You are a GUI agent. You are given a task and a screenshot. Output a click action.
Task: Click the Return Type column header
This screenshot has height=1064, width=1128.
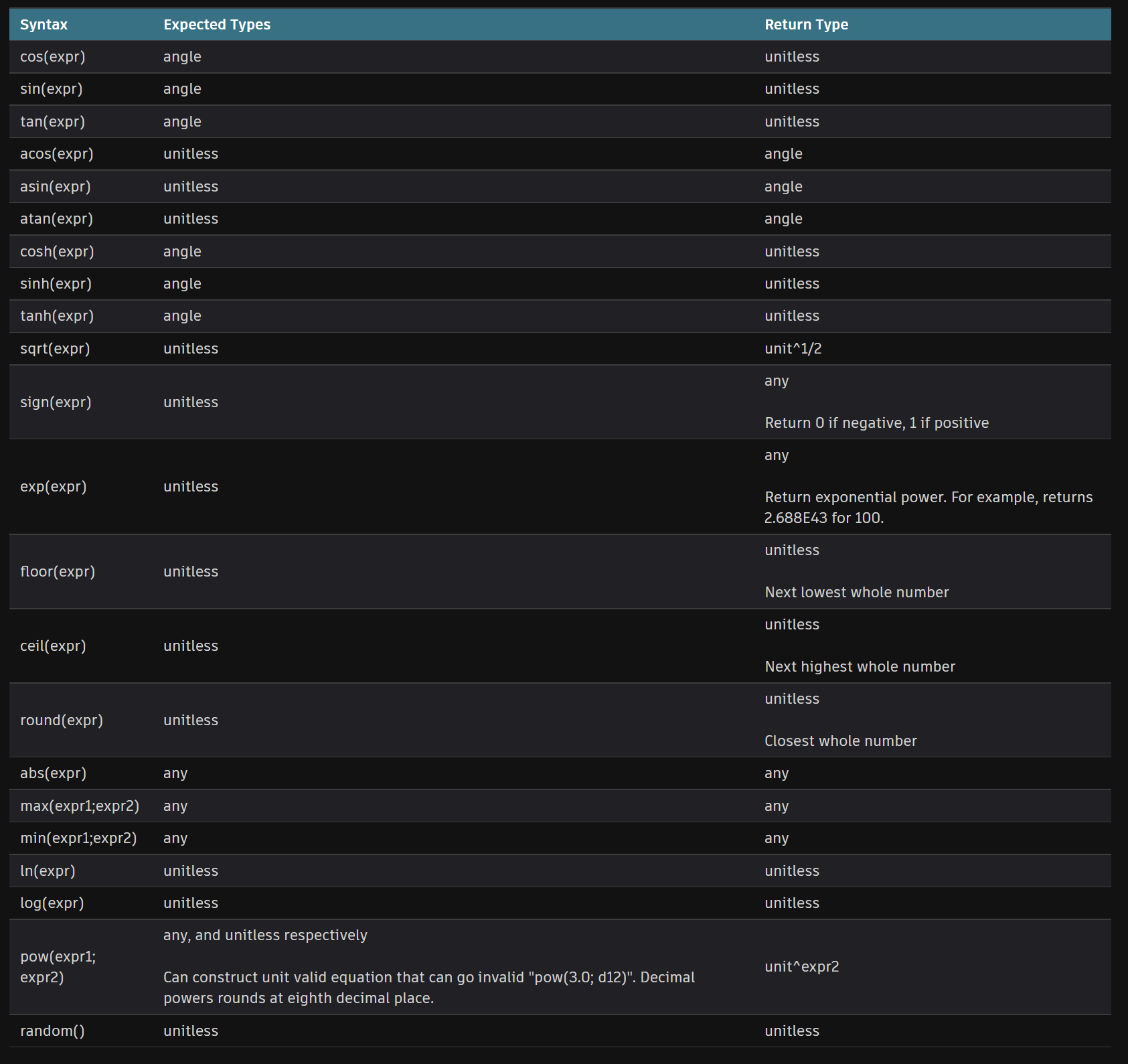(806, 25)
